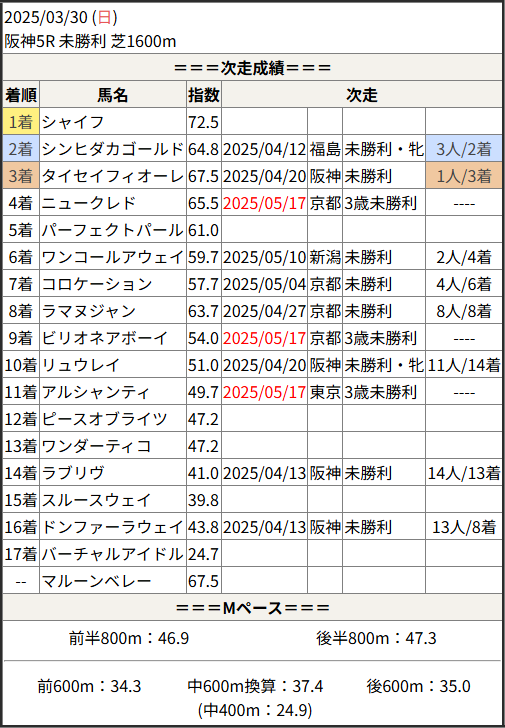
Task: Click the 前半800m：46.9 pace value
Action: [129, 639]
